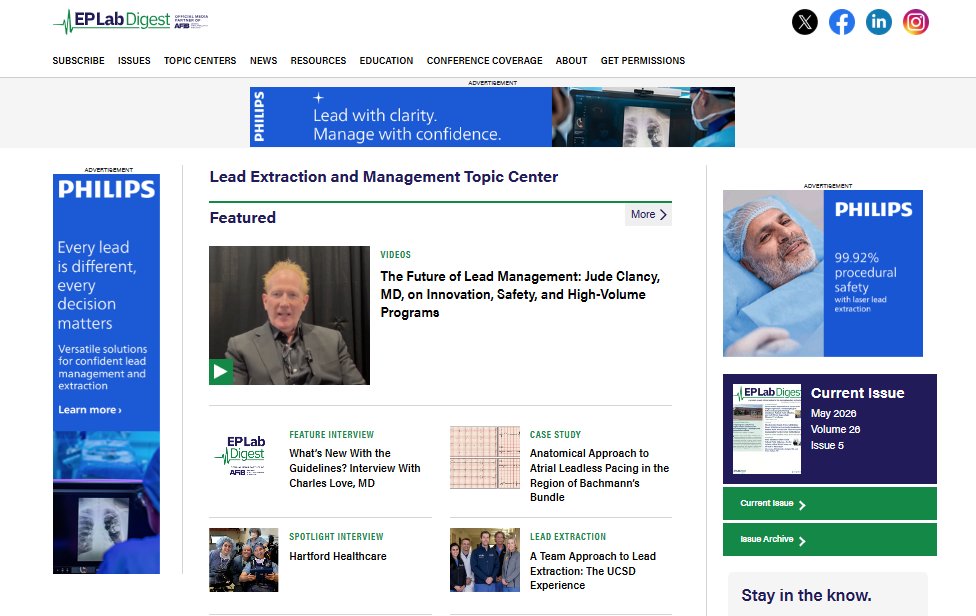Open A Team Approach to Lead Extraction
The height and width of the screenshot is (616, 976).
[593, 571]
